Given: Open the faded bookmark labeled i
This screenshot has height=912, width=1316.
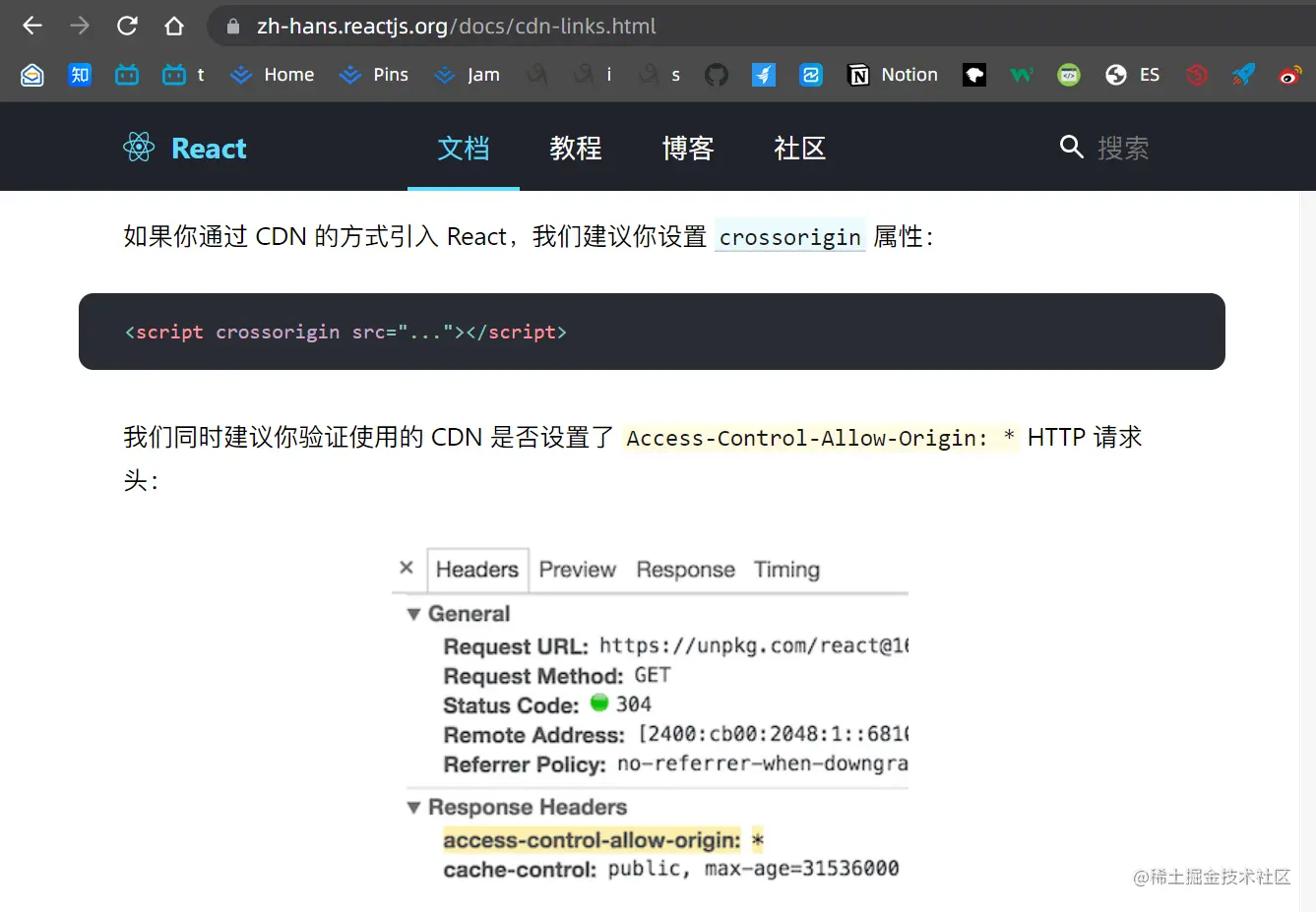Looking at the screenshot, I should pos(594,75).
